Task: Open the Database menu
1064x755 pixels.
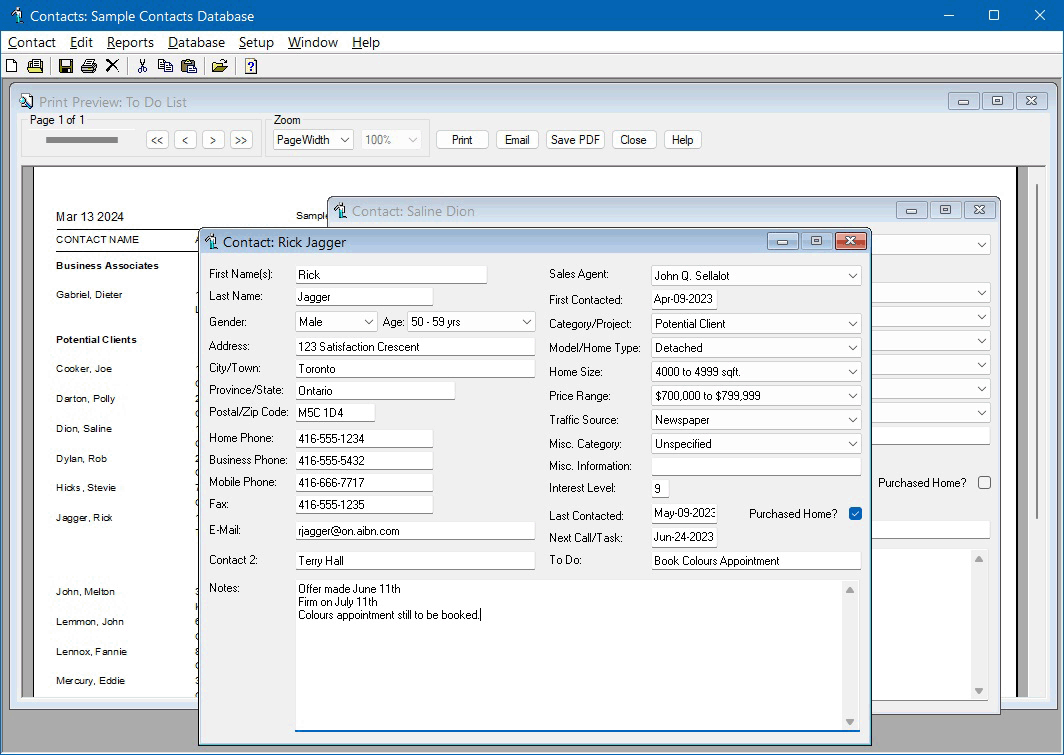Action: [196, 42]
